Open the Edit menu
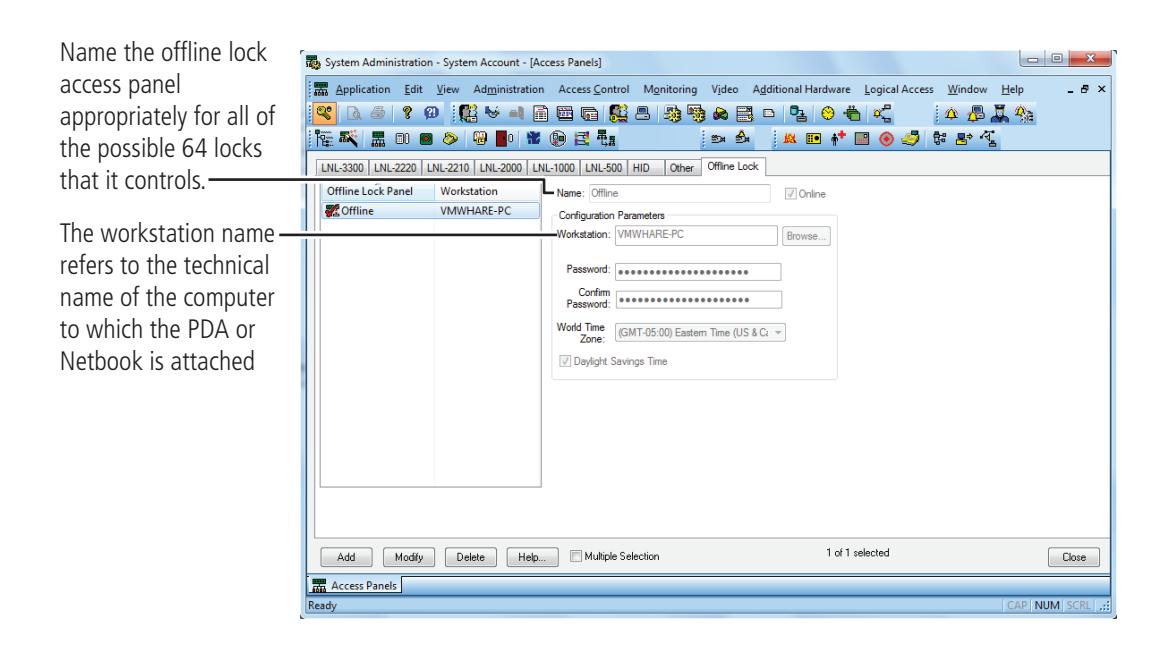The height and width of the screenshot is (645, 1170). tap(413, 90)
